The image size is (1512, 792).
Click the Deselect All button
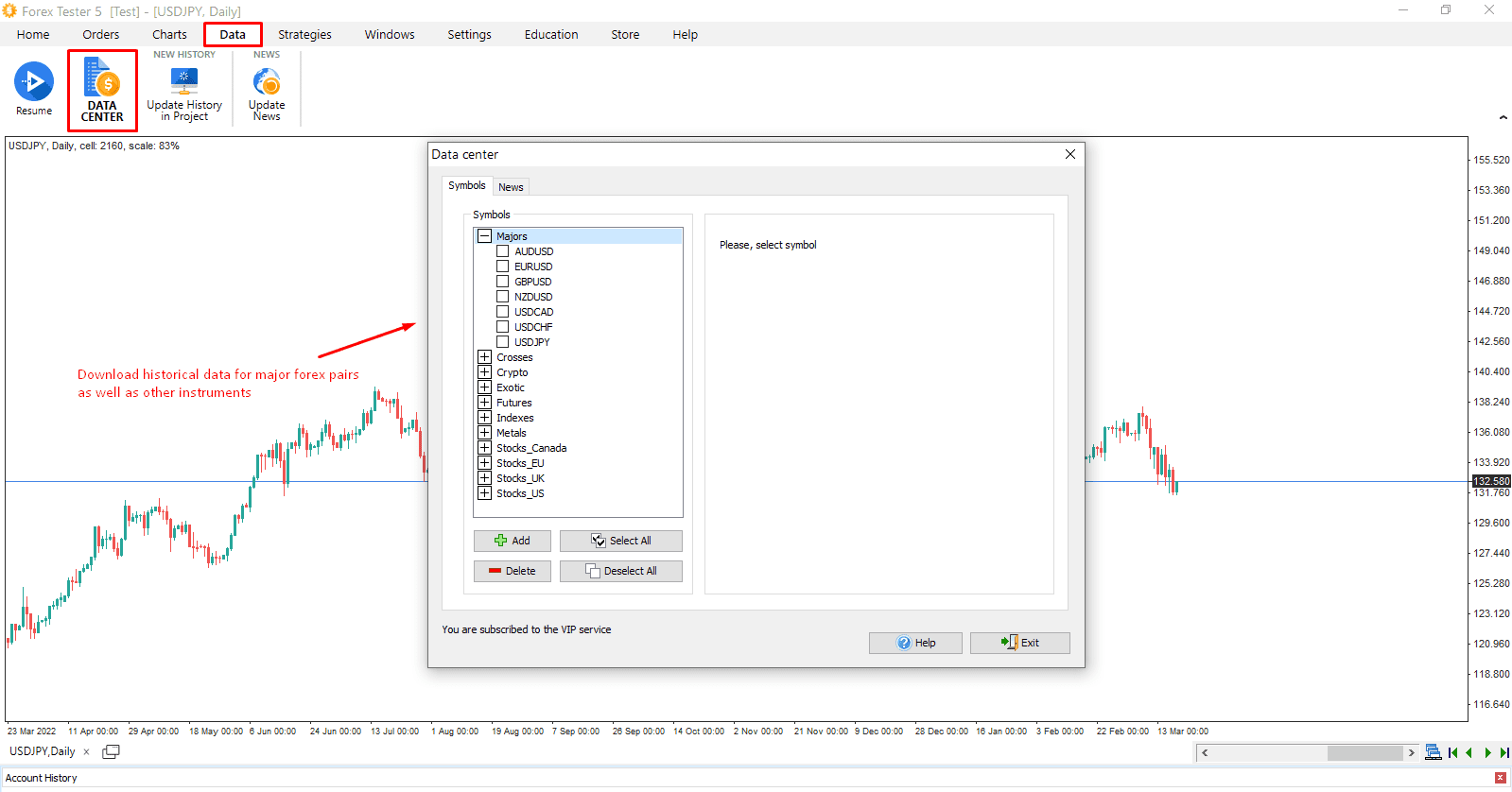click(x=621, y=571)
